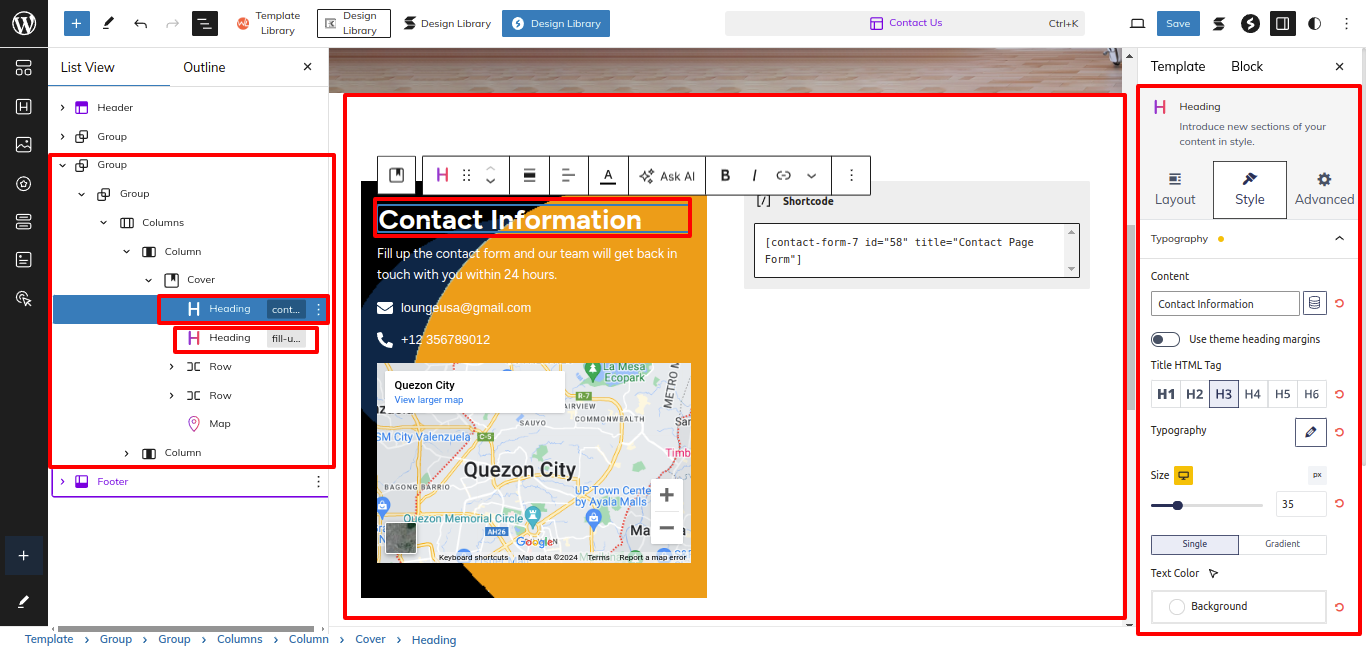Collapse the Typography panel section
Screen dimensions: 1366x654
click(1339, 239)
